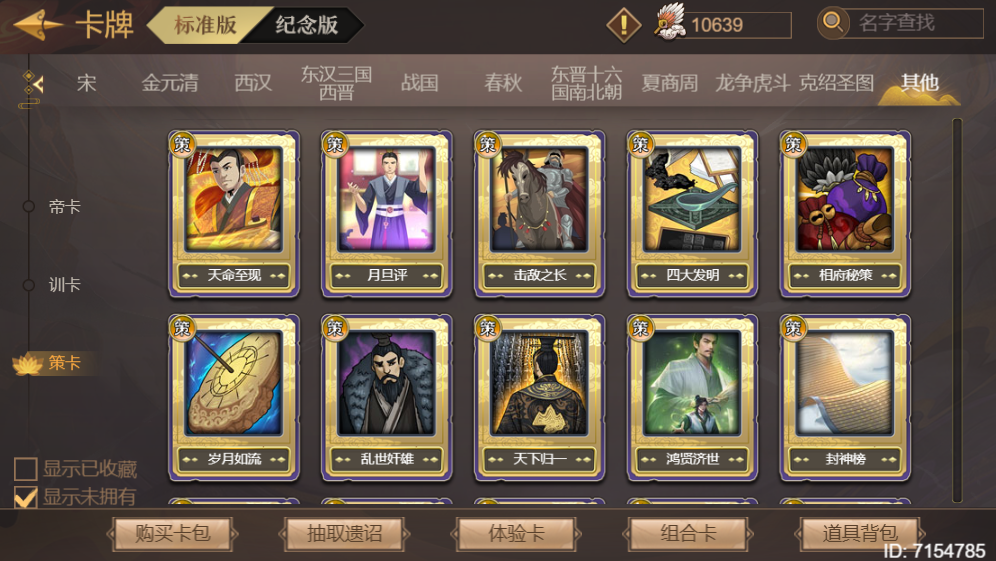Click the golden back arrow icon
Image resolution: width=996 pixels, height=561 pixels.
click(x=37, y=25)
